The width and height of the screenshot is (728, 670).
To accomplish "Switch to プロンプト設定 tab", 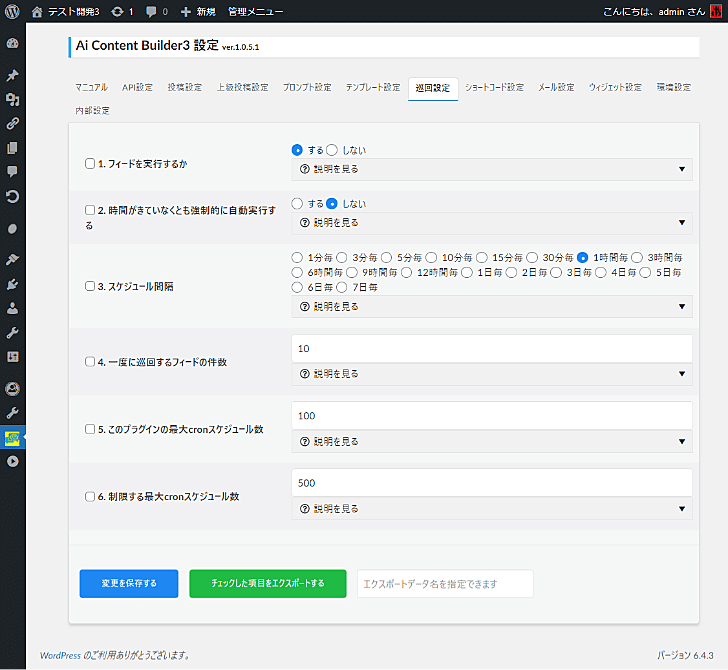I will (307, 87).
